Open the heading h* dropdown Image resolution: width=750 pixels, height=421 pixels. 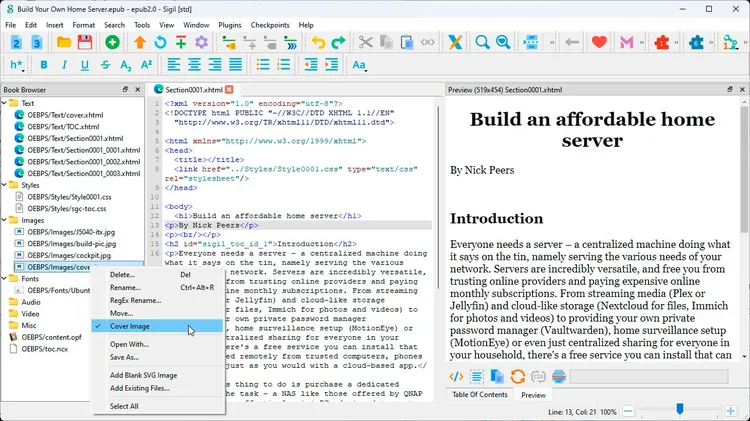tap(17, 65)
